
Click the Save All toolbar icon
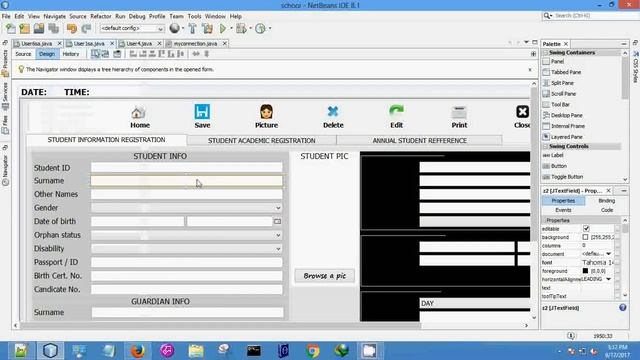(x=53, y=29)
